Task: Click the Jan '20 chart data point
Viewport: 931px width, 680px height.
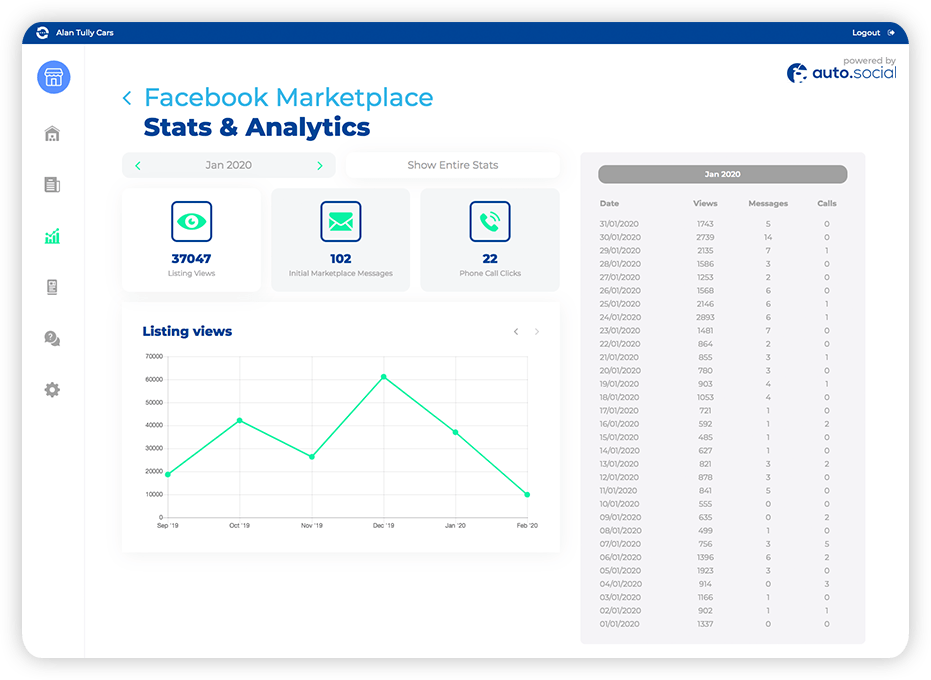Action: 455,432
